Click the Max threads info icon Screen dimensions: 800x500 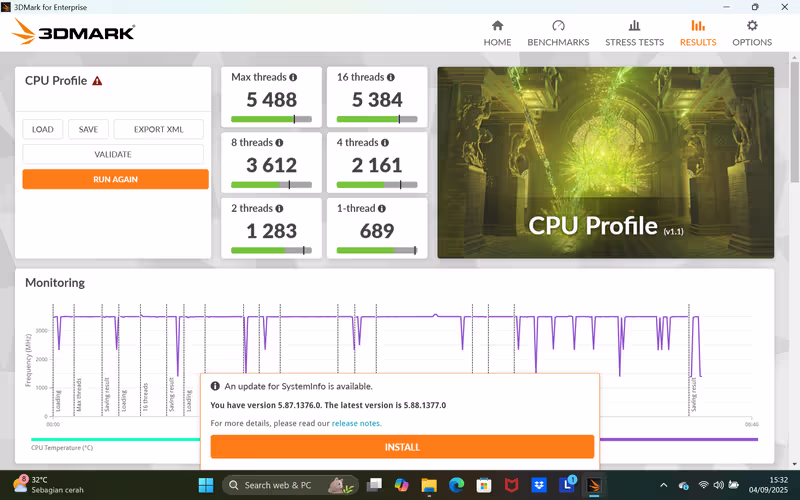pyautogui.click(x=293, y=77)
